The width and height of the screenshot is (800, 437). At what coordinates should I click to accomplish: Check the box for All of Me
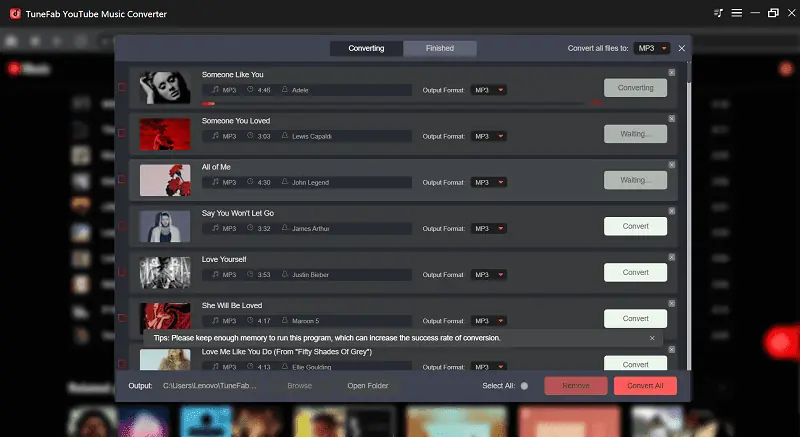coord(122,179)
